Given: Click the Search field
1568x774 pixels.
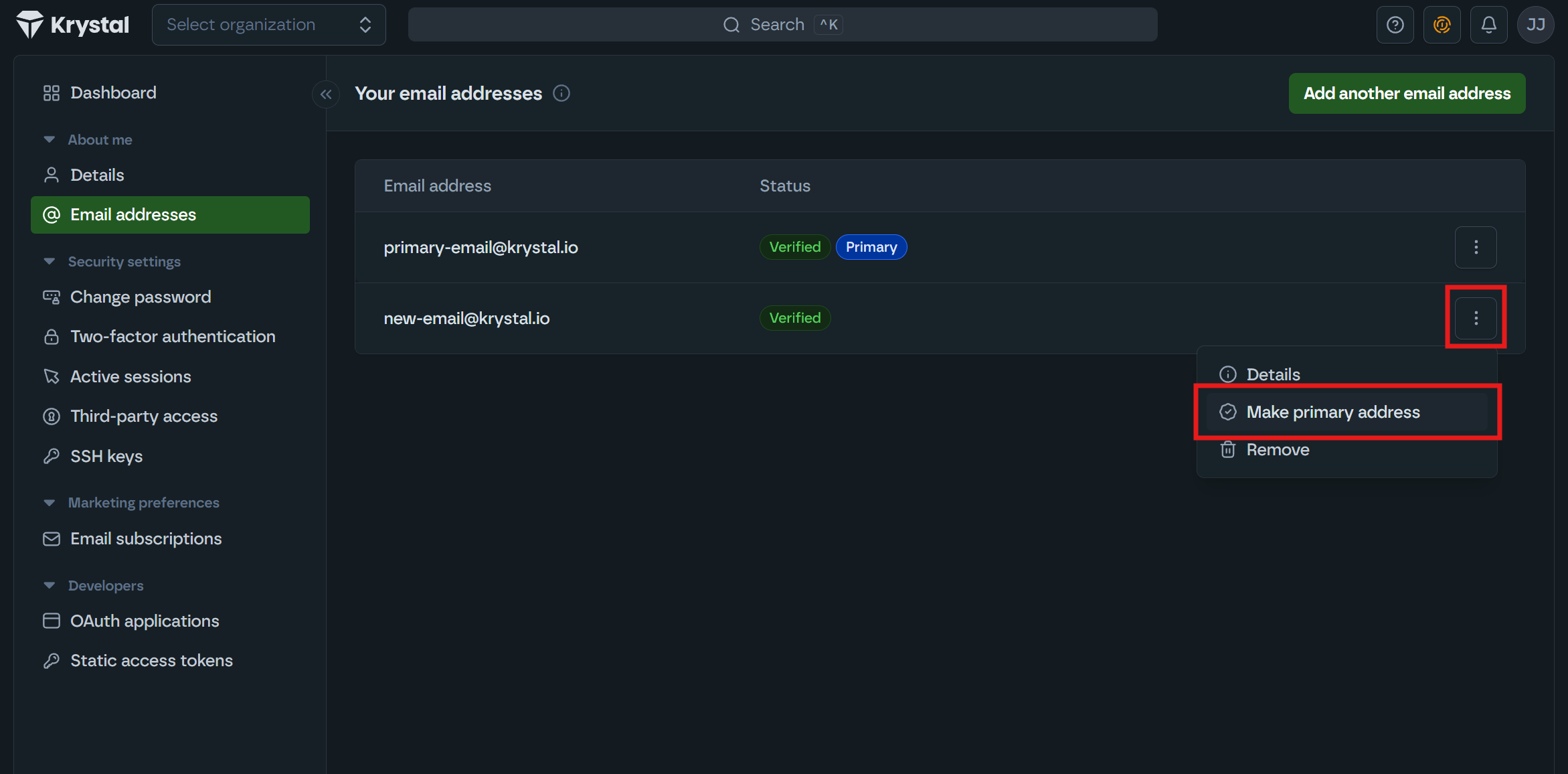Looking at the screenshot, I should pyautogui.click(x=782, y=25).
